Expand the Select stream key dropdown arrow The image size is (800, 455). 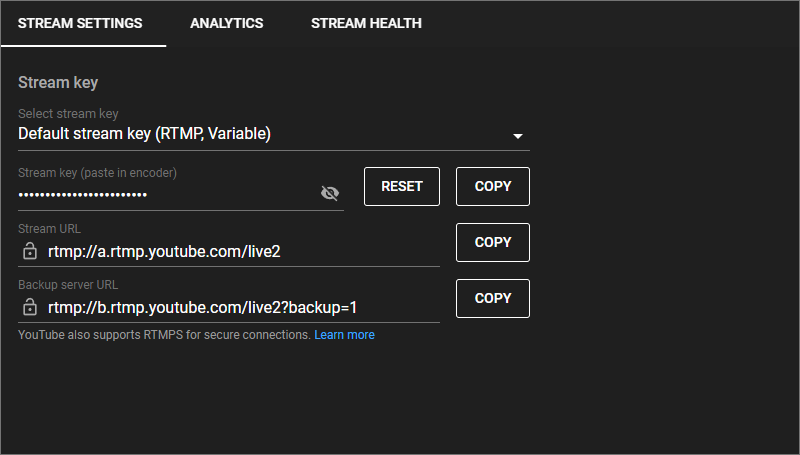tap(518, 136)
